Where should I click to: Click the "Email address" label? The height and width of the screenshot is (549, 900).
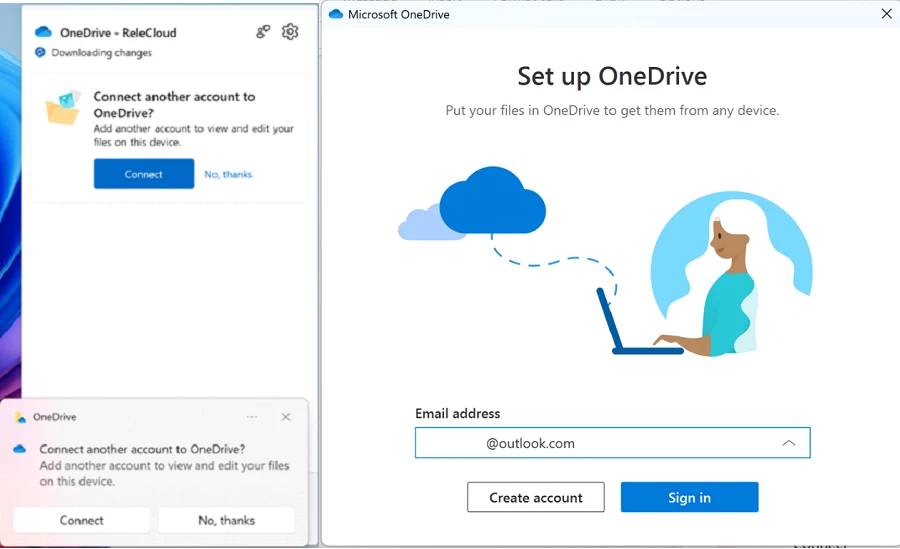(457, 413)
